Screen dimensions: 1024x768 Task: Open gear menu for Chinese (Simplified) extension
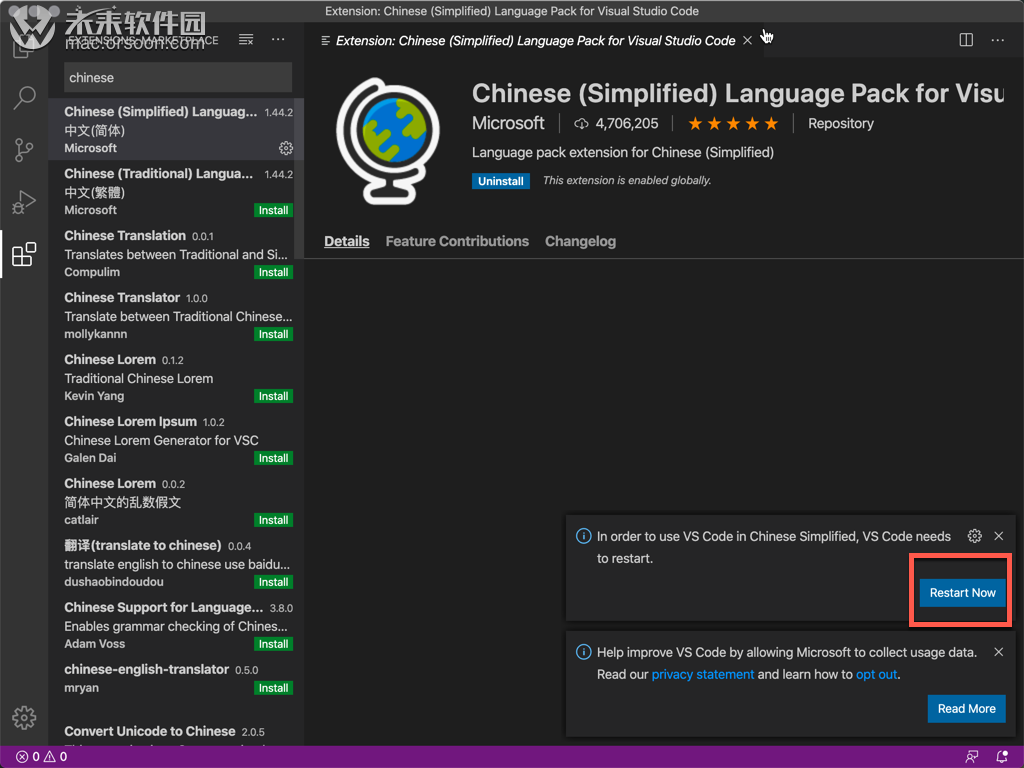coord(285,148)
